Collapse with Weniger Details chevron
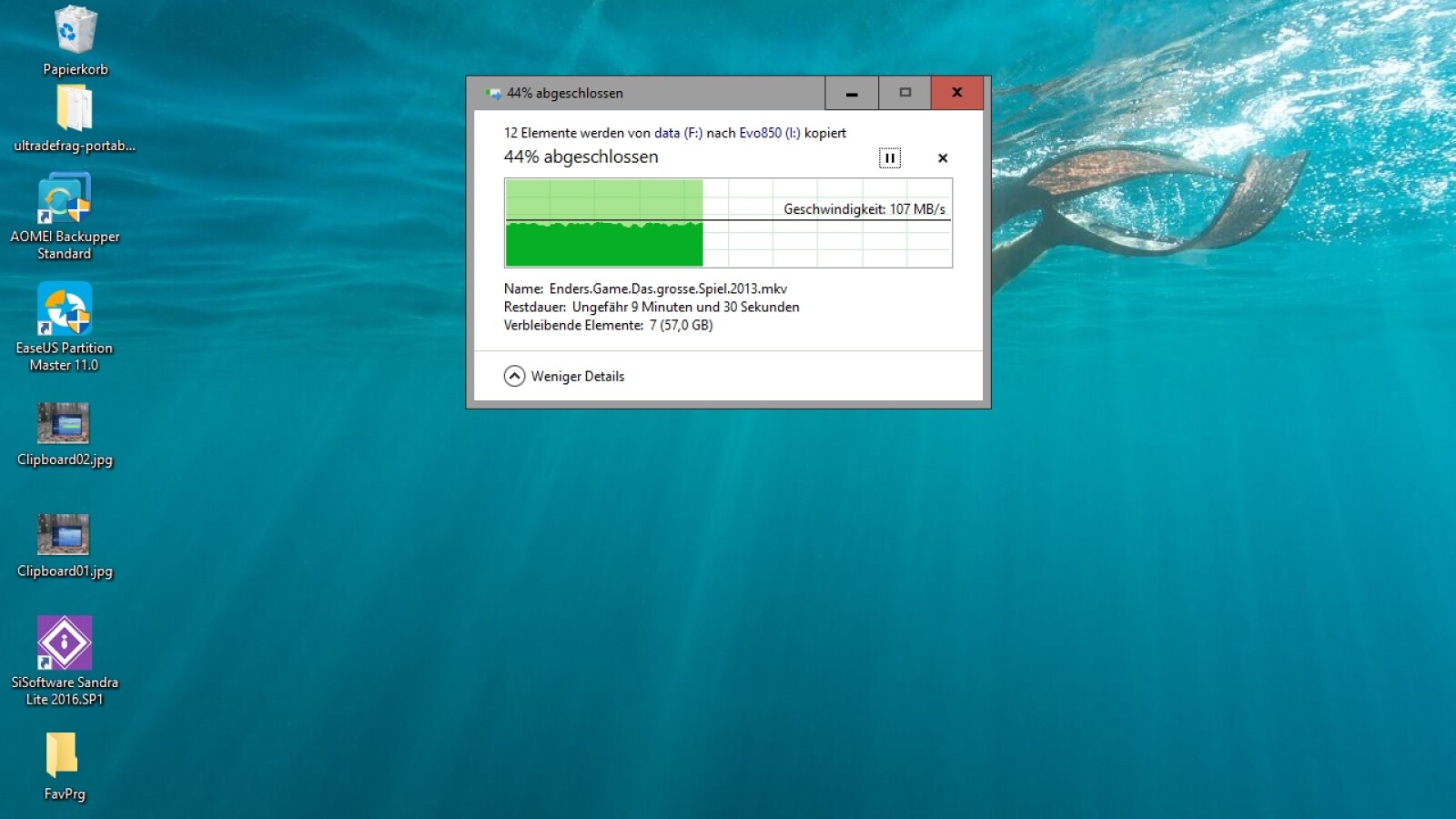Screen dimensions: 1456x819 coord(514,376)
